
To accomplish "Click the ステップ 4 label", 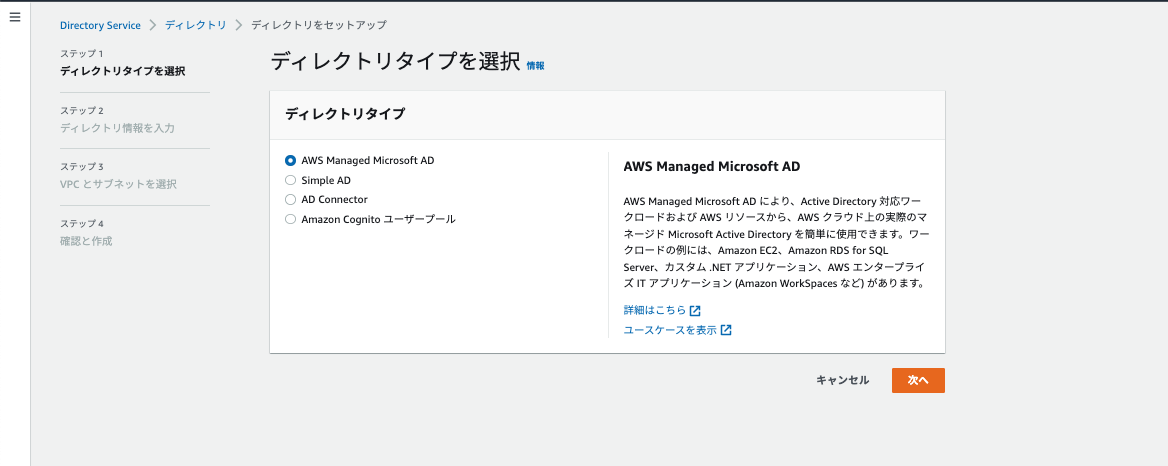I will 81,223.
